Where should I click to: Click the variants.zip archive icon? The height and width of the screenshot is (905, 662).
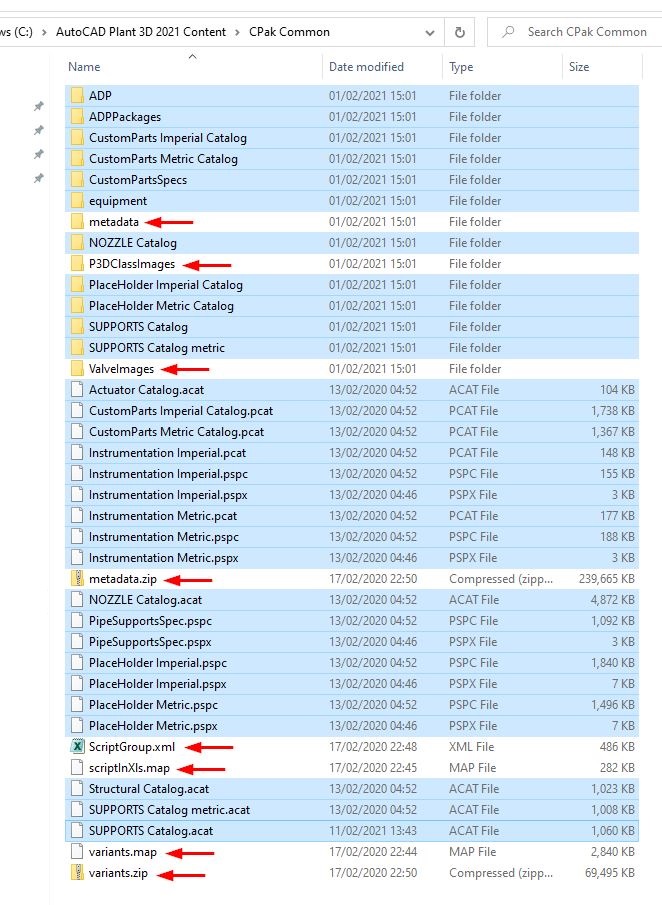[77, 873]
